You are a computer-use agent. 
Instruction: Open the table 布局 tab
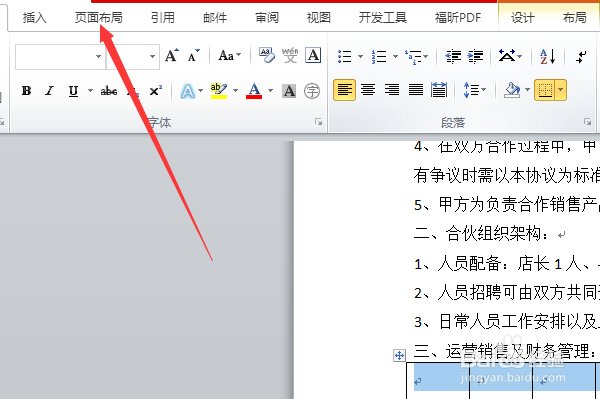coord(574,18)
